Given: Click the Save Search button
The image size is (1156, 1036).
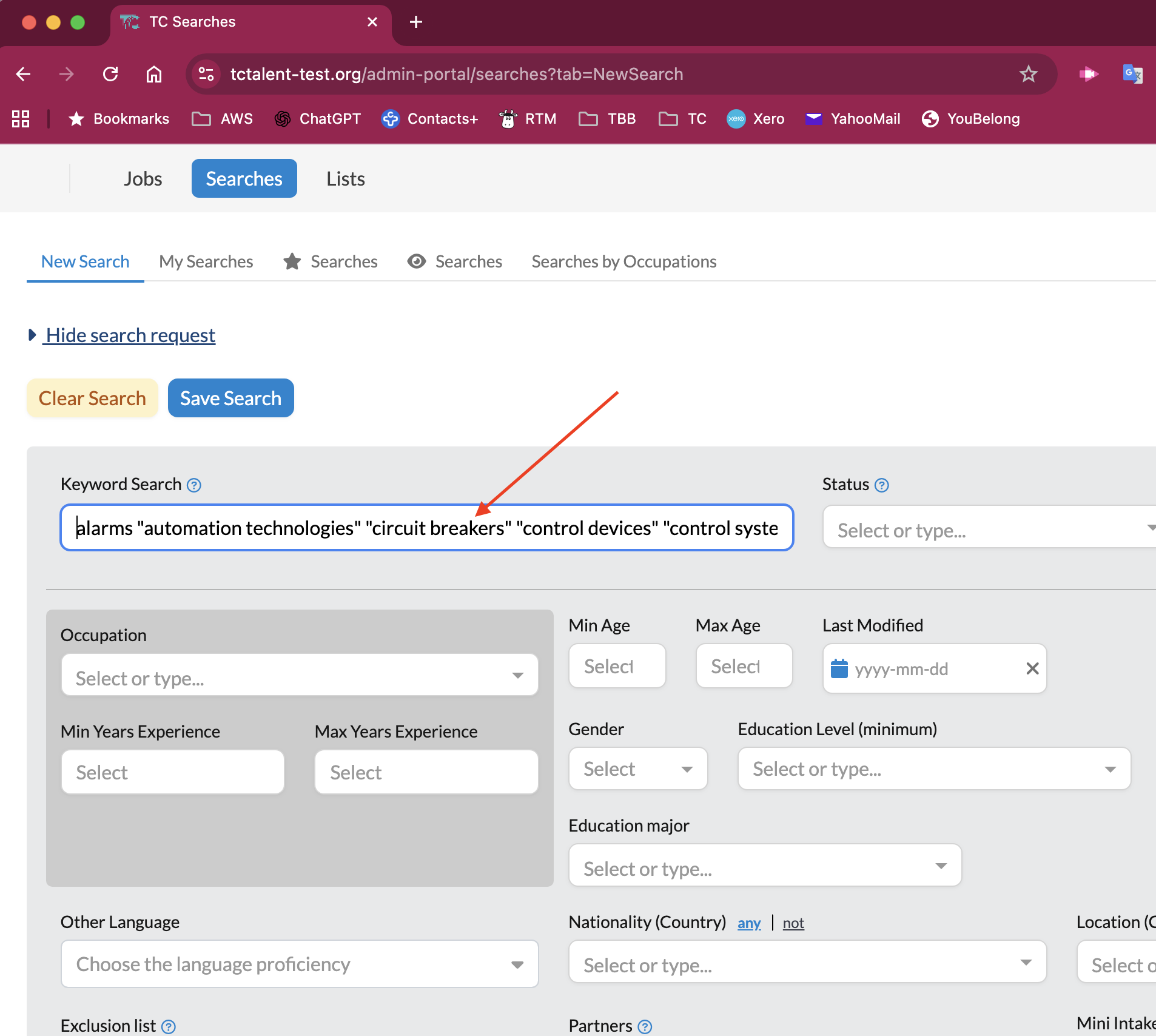Looking at the screenshot, I should [230, 398].
